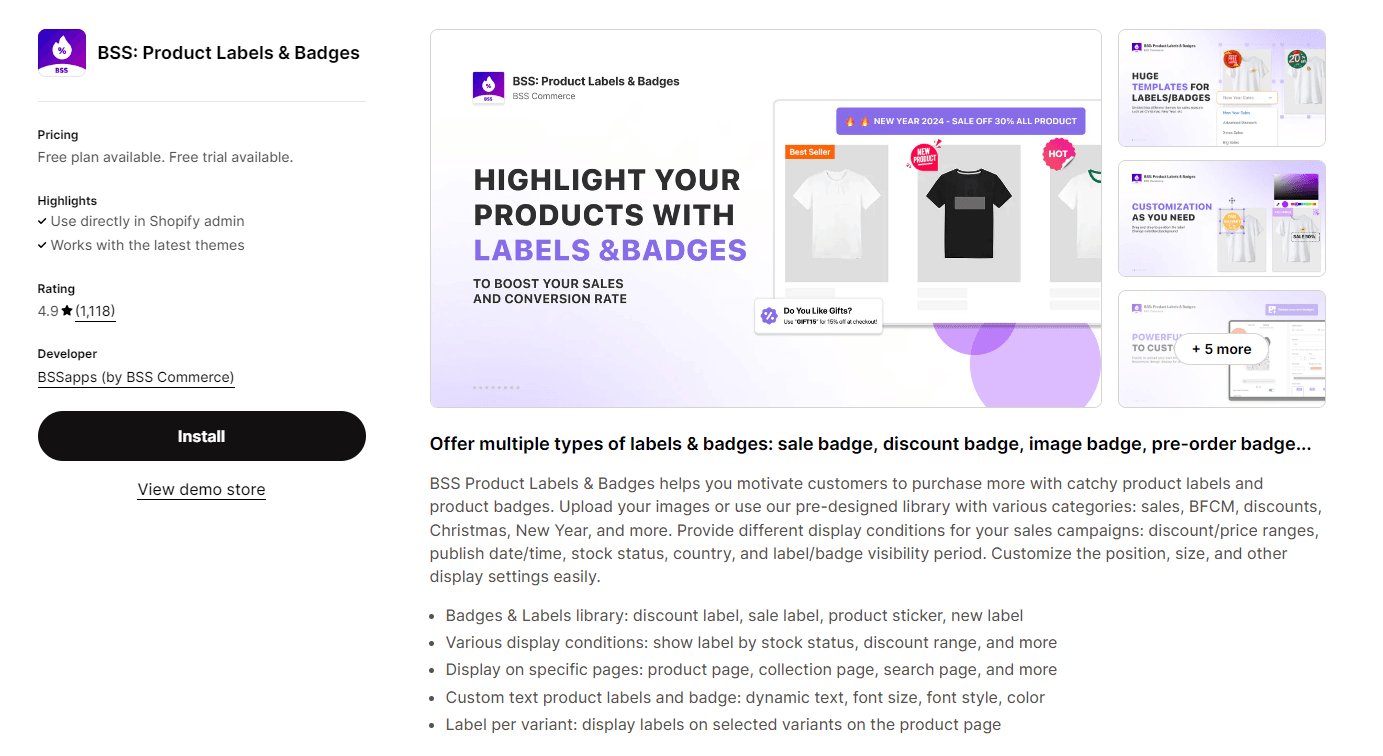Screen dimensions: 1383x756
Task: Open the "Huge Templates for Labels/Badges" thumbnail
Action: click(1221, 88)
